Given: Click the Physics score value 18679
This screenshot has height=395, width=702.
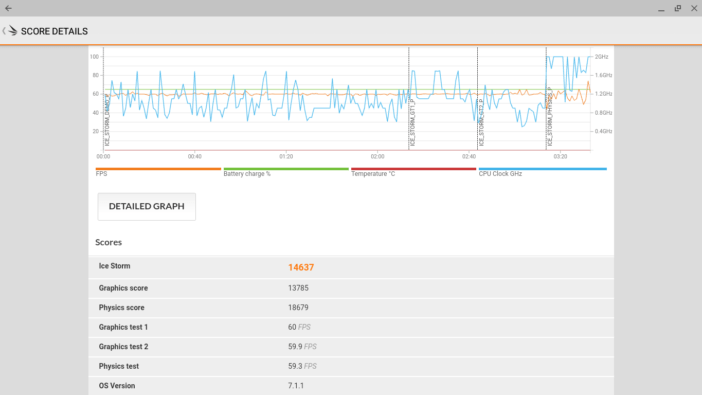Looking at the screenshot, I should pyautogui.click(x=298, y=308).
